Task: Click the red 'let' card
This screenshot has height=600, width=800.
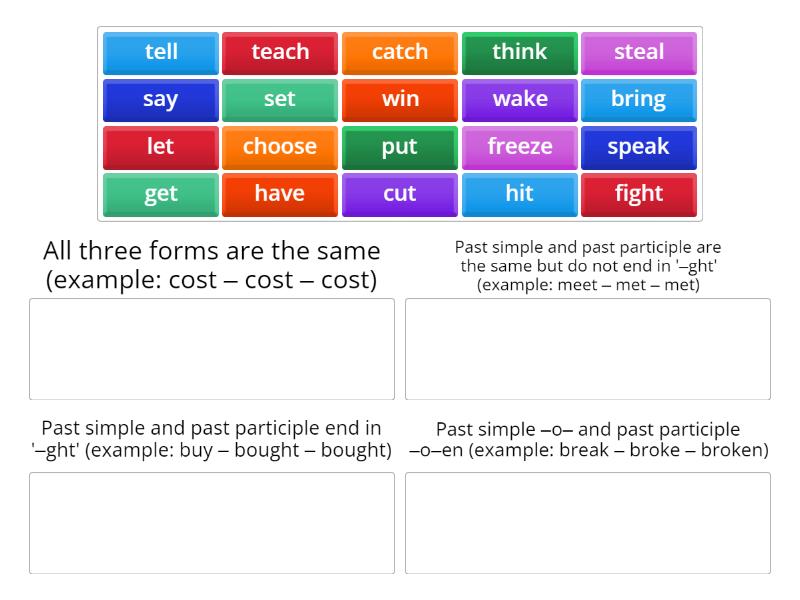Action: pos(160,147)
